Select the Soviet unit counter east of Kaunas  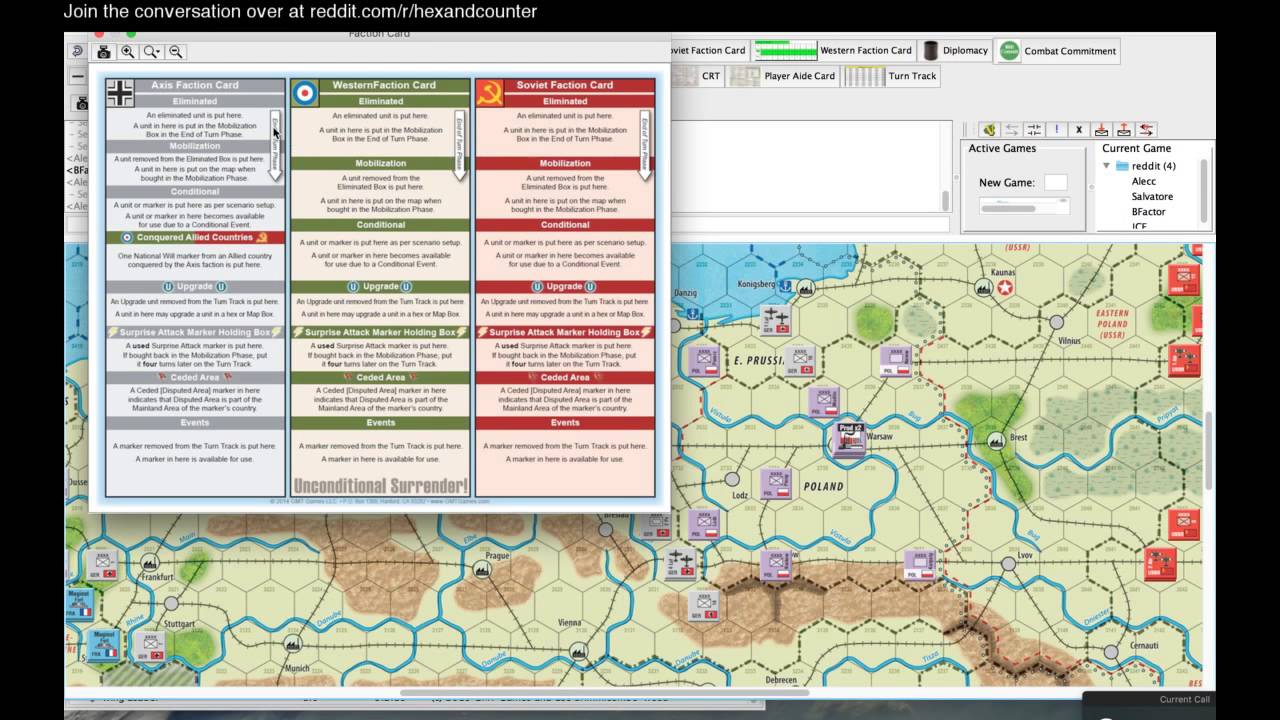(x=1183, y=278)
